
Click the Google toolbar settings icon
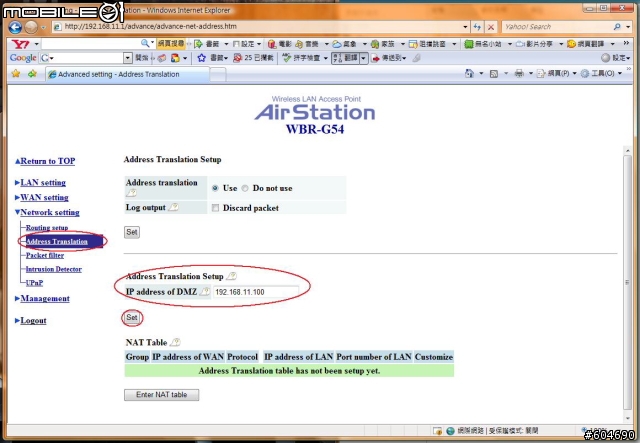(606, 58)
